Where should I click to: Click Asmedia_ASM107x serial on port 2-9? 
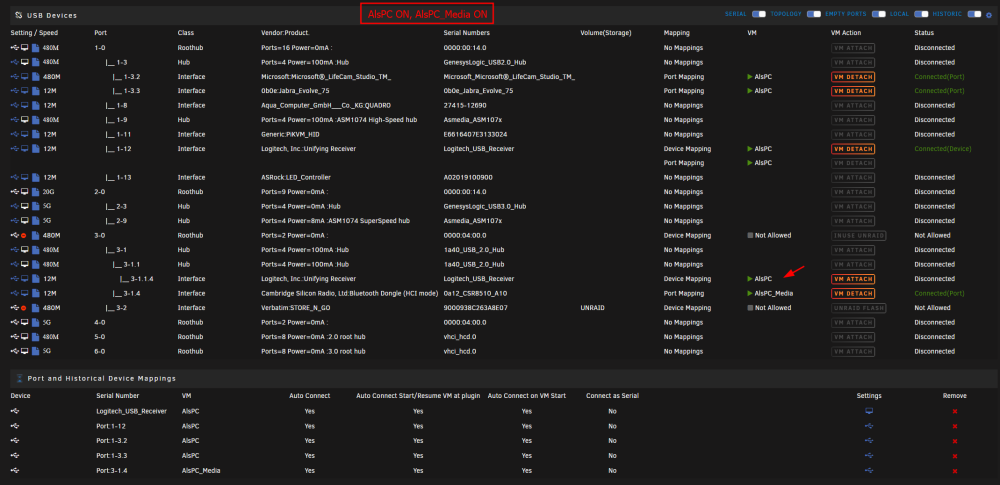(473, 221)
